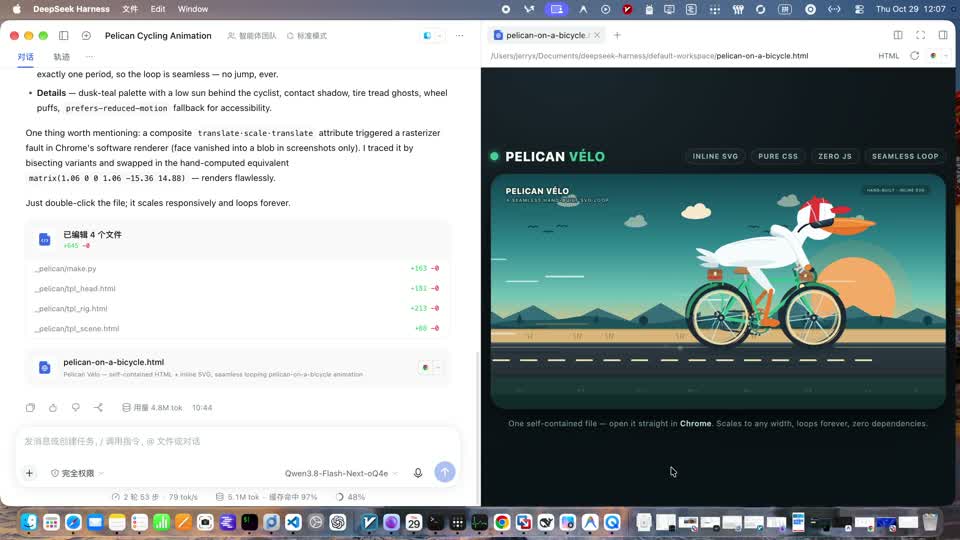Collapse the 已编辑 4 个文件 card
The image size is (960, 540).
pyautogui.click(x=238, y=239)
